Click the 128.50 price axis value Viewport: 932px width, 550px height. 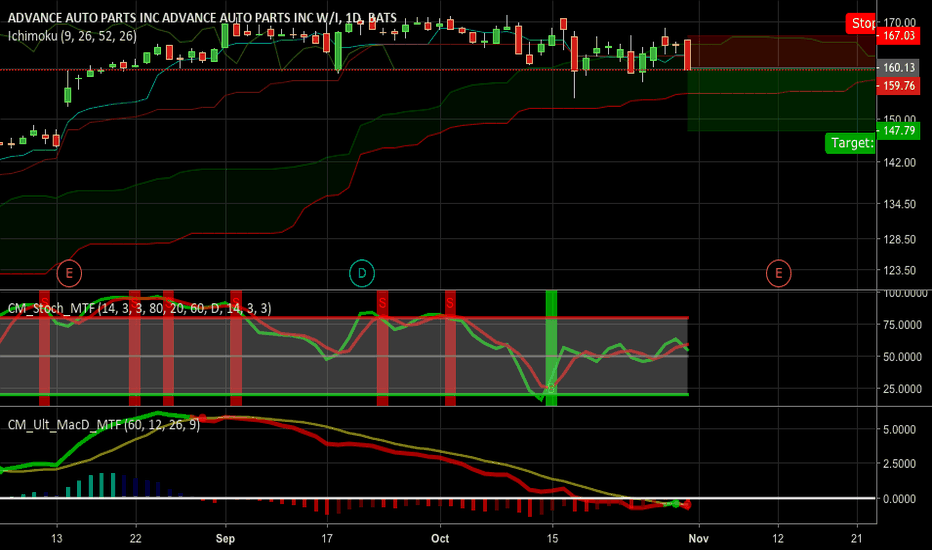899,239
